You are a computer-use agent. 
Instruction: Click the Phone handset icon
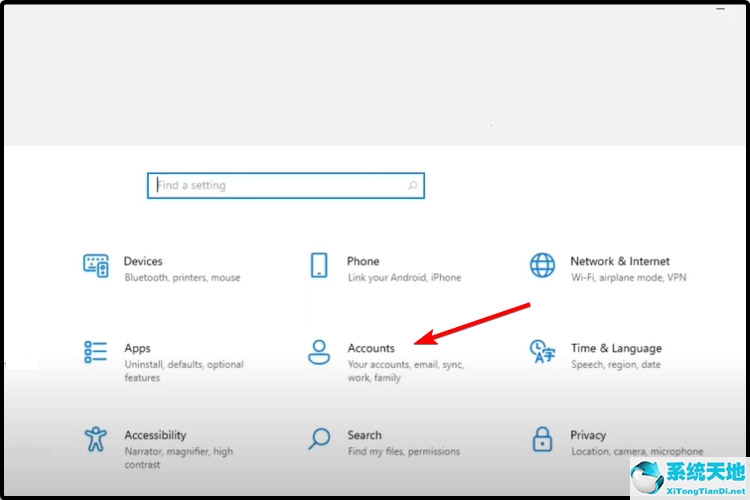coord(319,265)
